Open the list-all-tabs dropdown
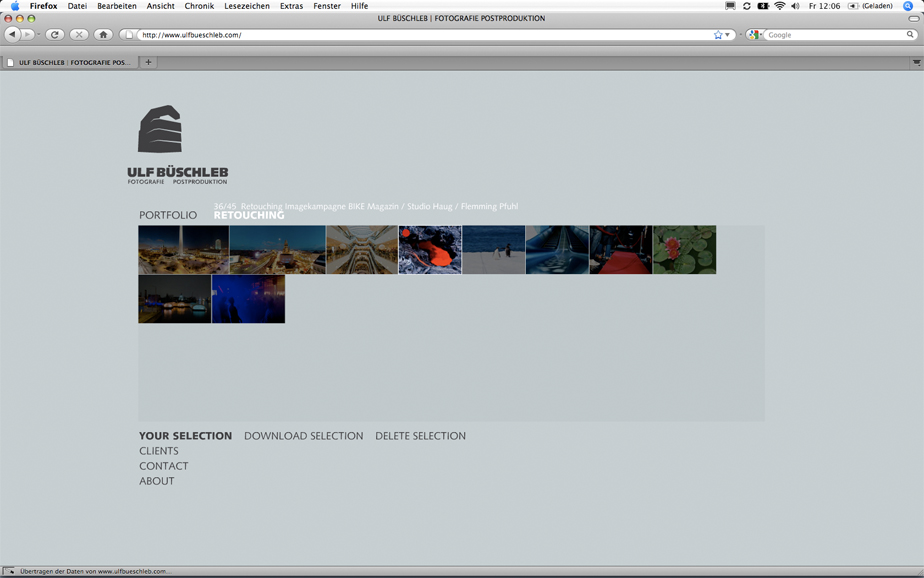 [915, 62]
